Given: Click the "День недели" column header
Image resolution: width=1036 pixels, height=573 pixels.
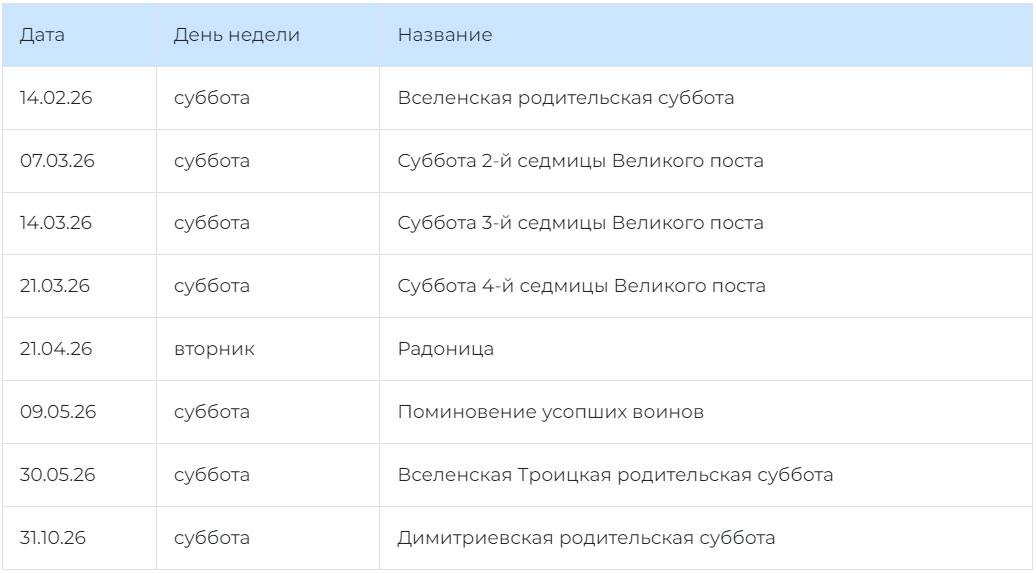Looking at the screenshot, I should 236,35.
